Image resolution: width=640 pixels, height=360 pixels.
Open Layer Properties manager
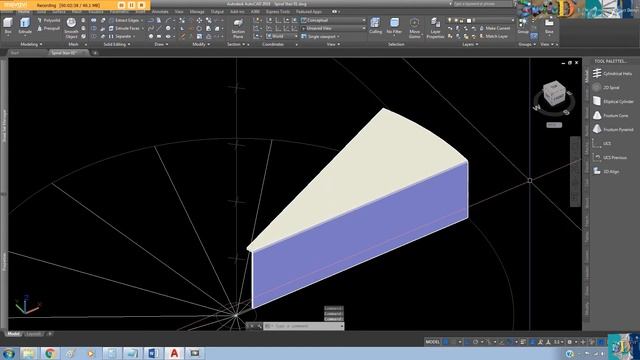[435, 28]
